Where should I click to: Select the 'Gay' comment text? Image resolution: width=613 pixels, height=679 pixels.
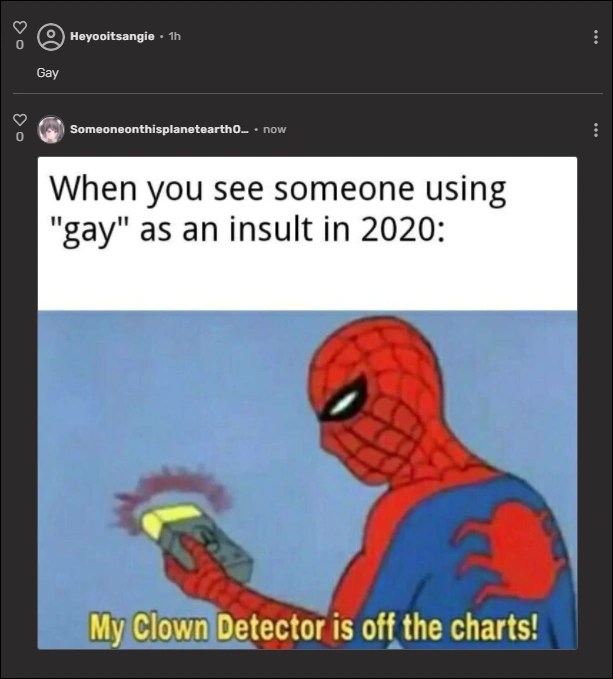pos(48,73)
